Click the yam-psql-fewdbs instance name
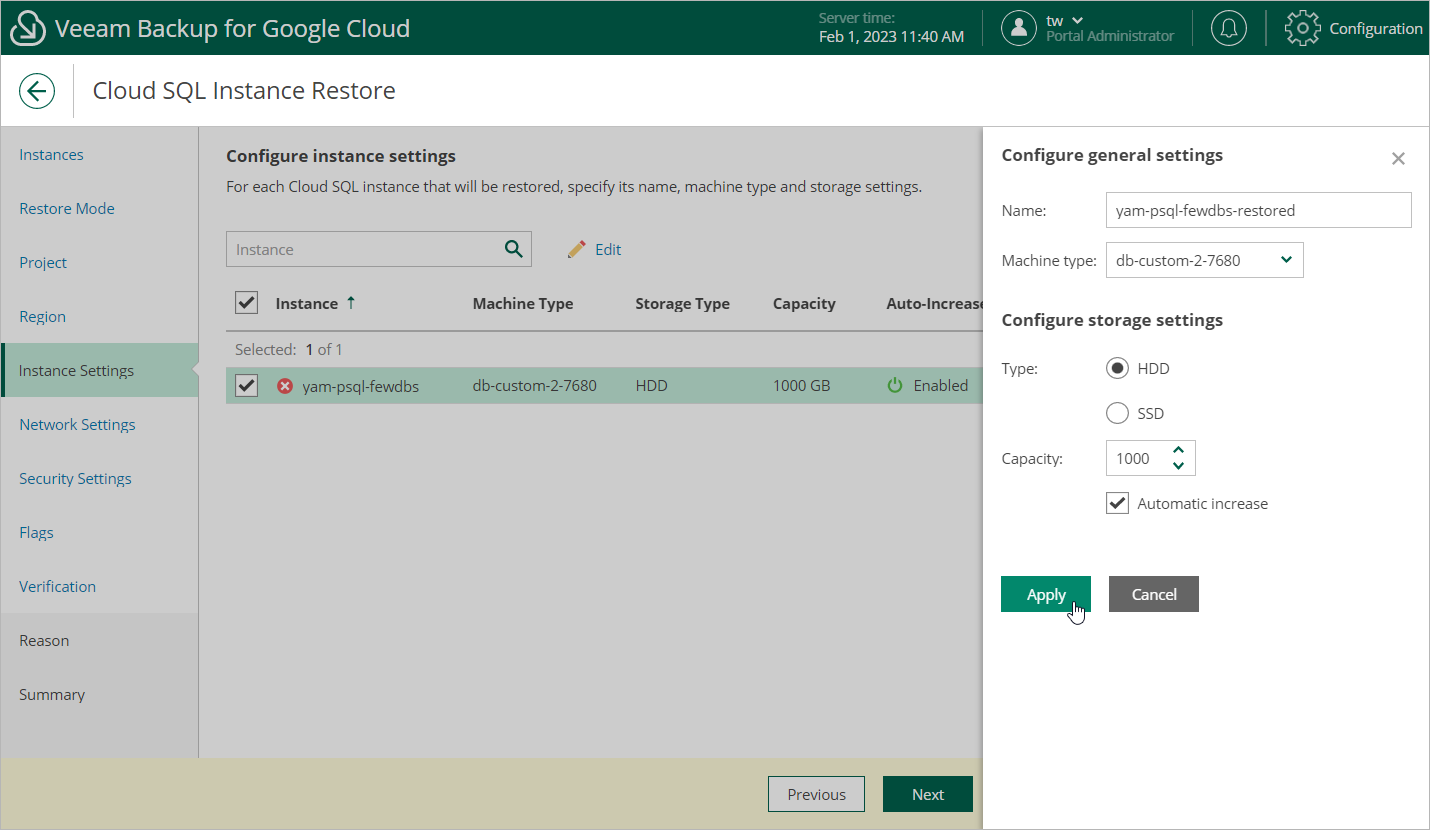This screenshot has width=1430, height=830. click(361, 385)
